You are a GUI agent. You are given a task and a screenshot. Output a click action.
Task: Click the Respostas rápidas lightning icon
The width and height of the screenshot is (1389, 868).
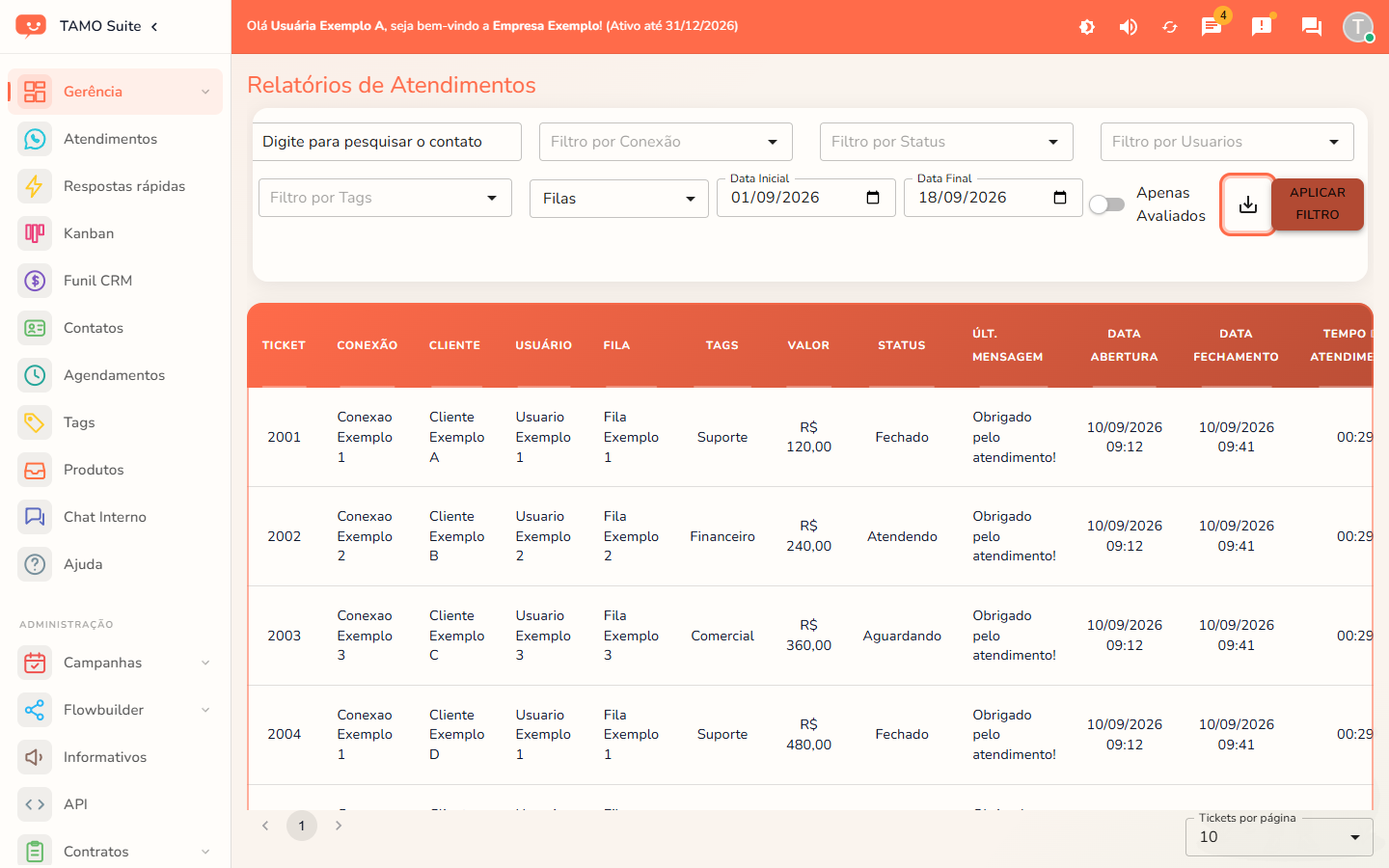coord(35,186)
